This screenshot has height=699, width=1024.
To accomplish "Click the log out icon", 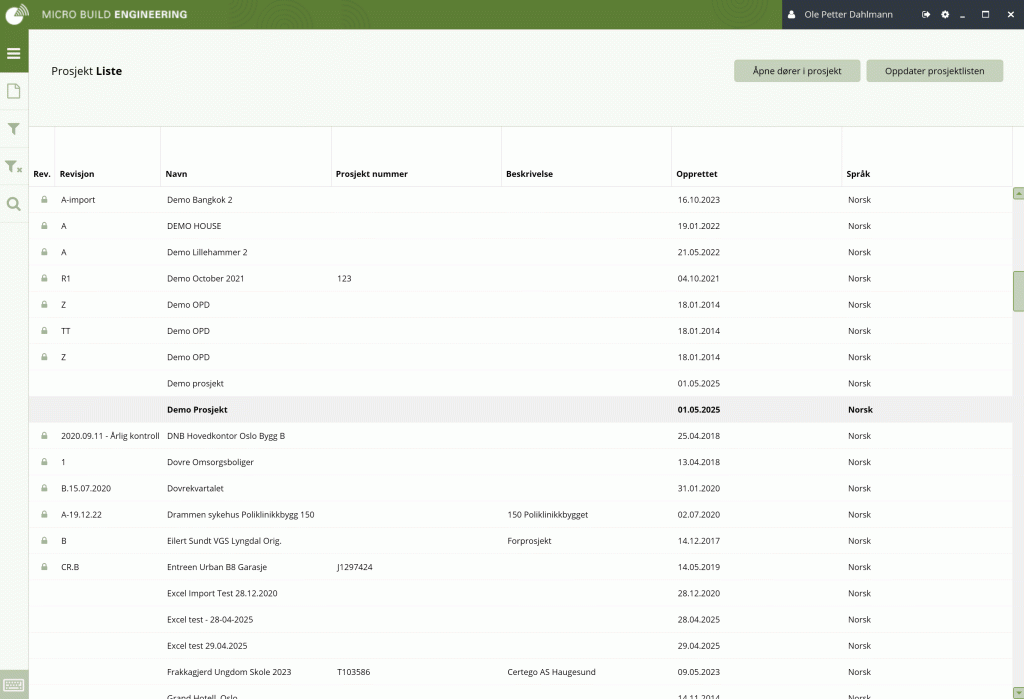I will coord(926,14).
